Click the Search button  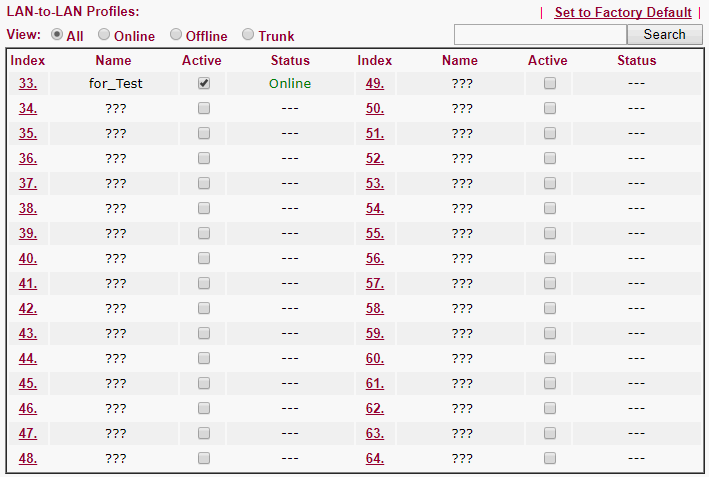click(x=664, y=34)
